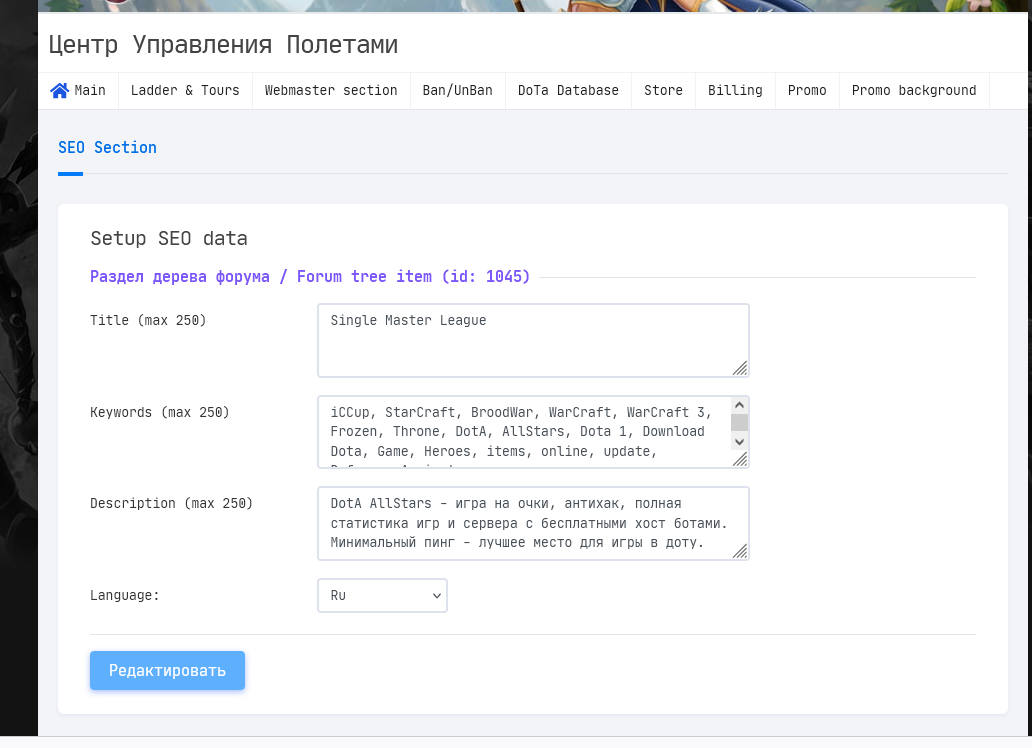Click the Title (max 250) label
1032x748 pixels.
148,321
